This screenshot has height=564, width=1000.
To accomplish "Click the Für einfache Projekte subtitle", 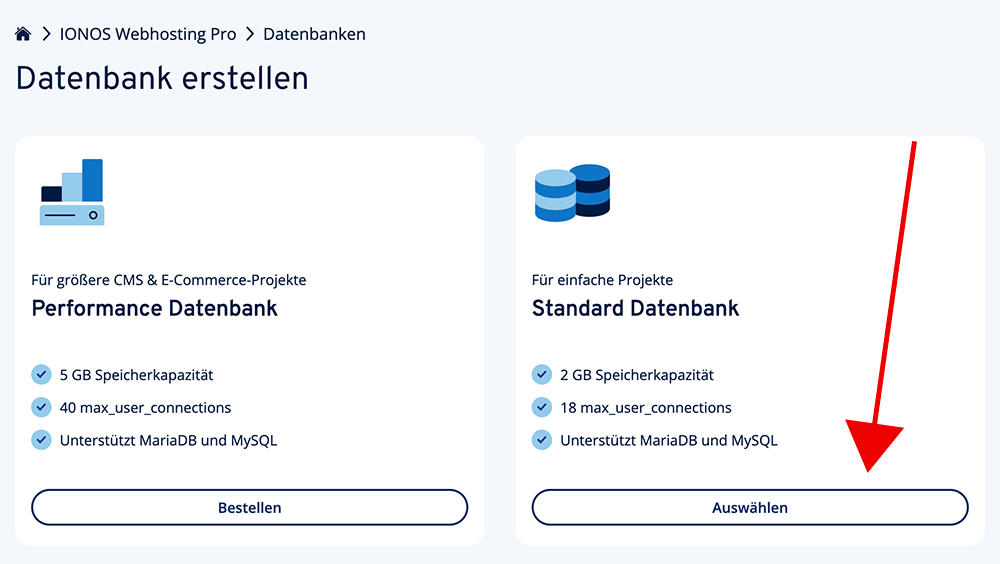I will tap(602, 280).
